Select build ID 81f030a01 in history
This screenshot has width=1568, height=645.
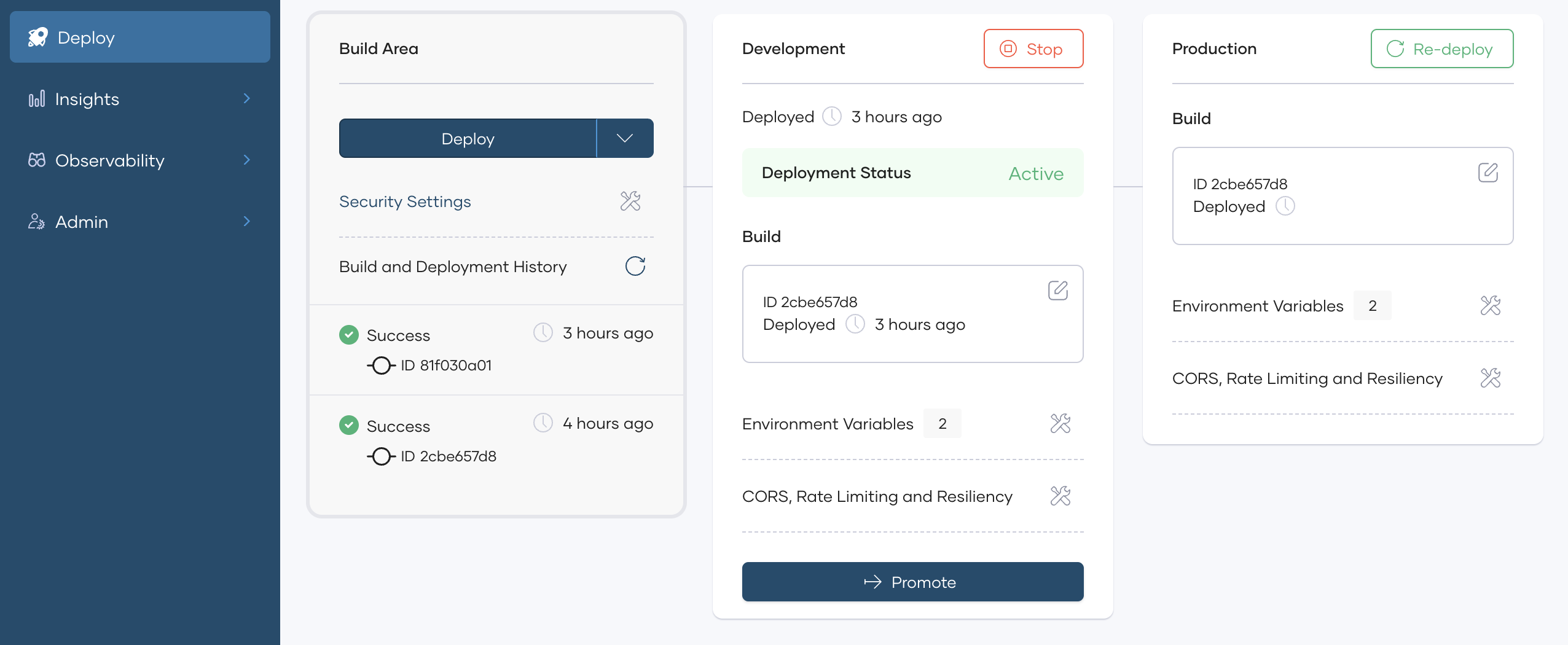(446, 365)
